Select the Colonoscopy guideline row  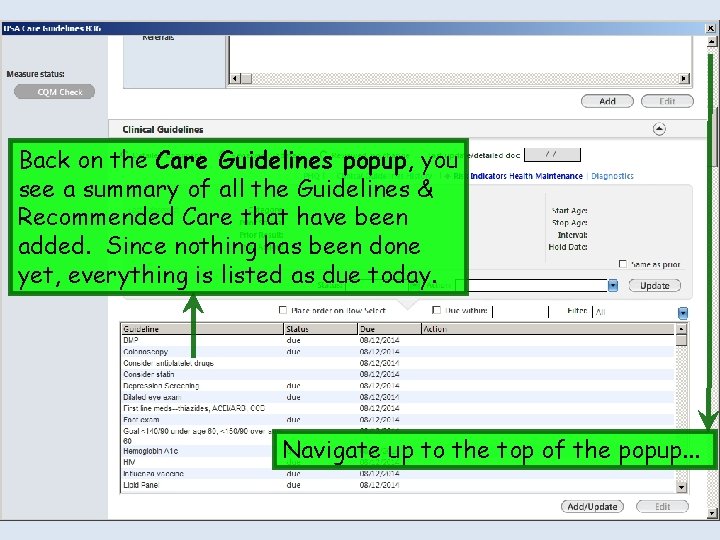[x=398, y=352]
